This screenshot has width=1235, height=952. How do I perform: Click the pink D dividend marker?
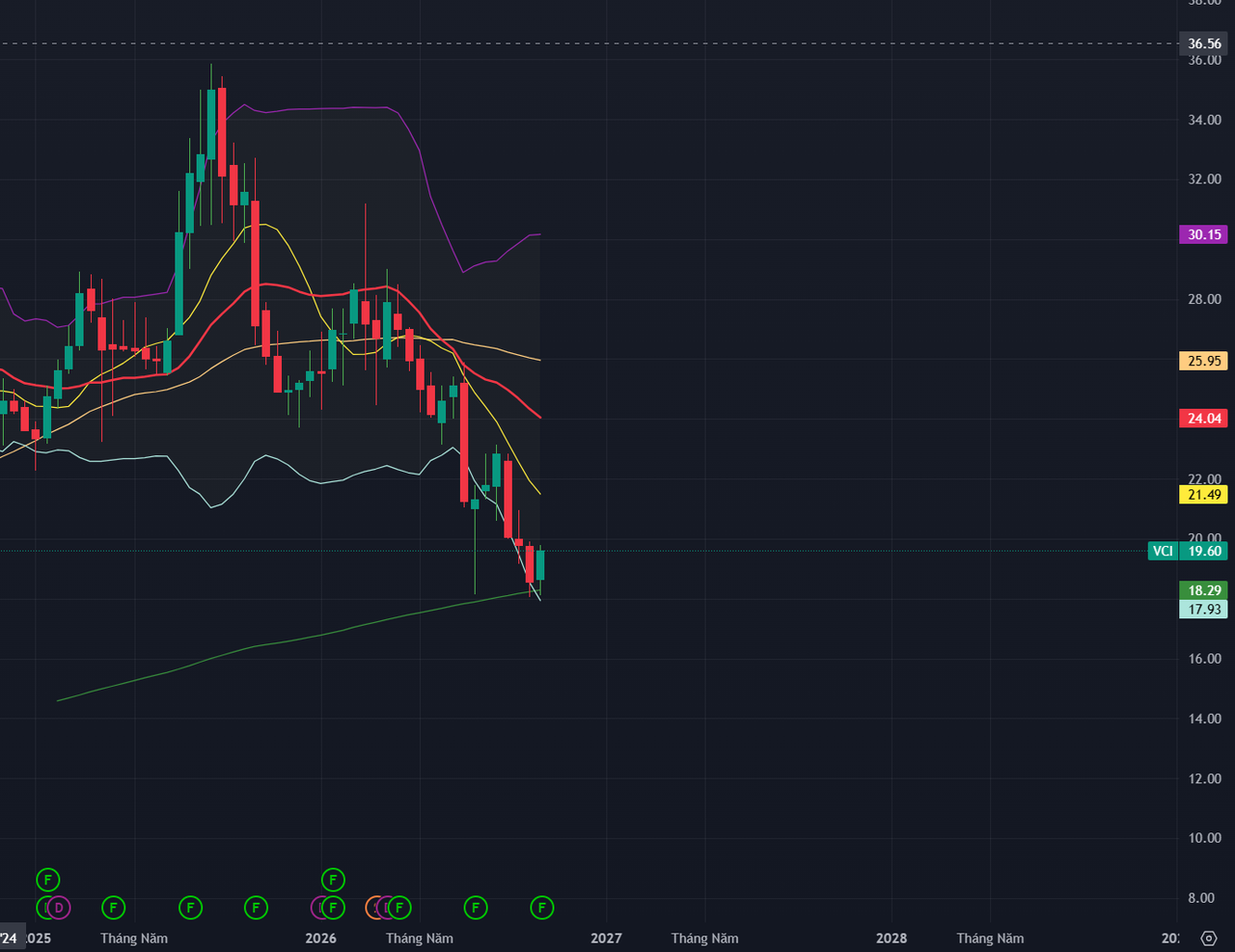(x=60, y=908)
